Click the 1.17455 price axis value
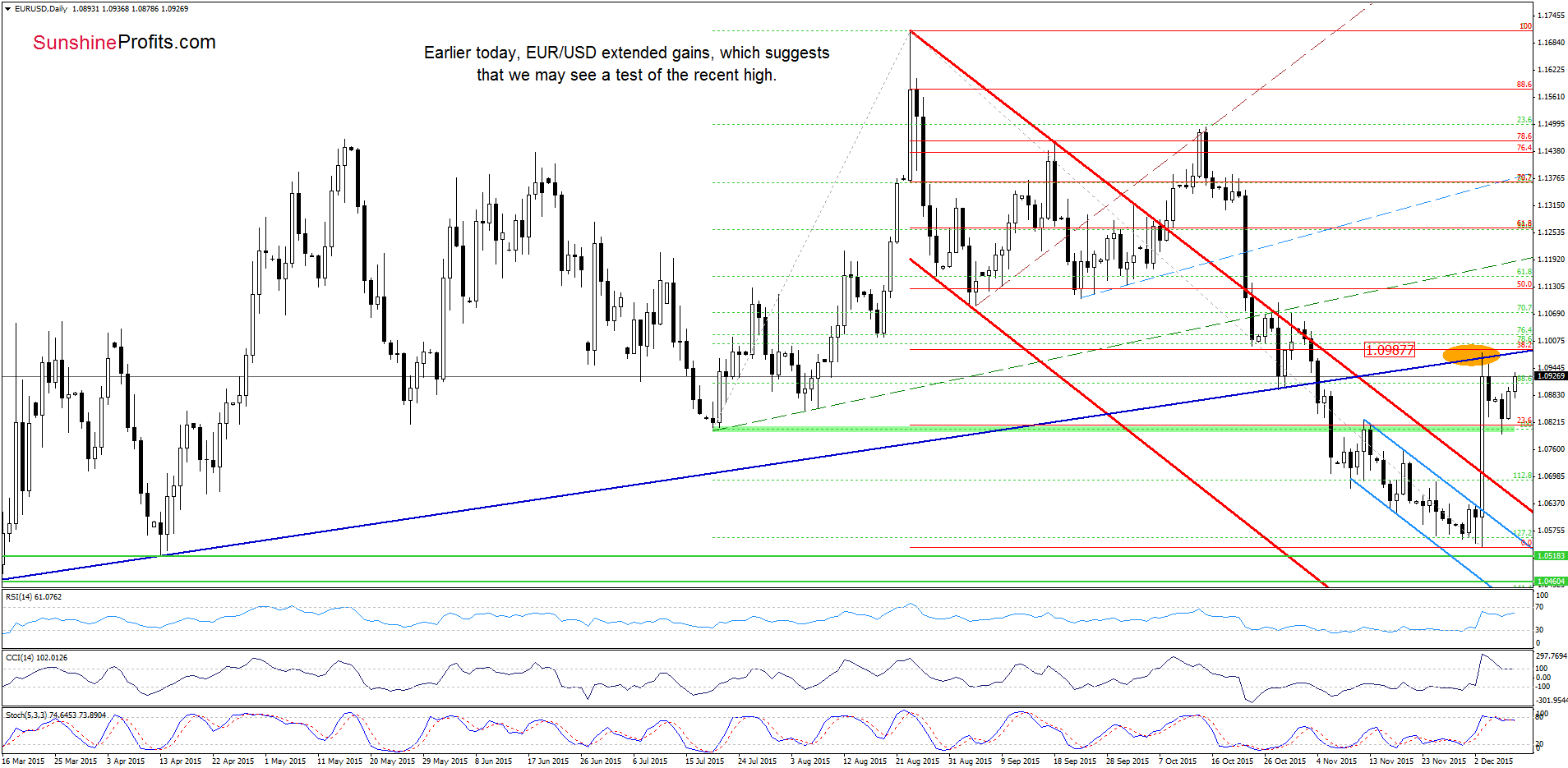 (x=1551, y=16)
